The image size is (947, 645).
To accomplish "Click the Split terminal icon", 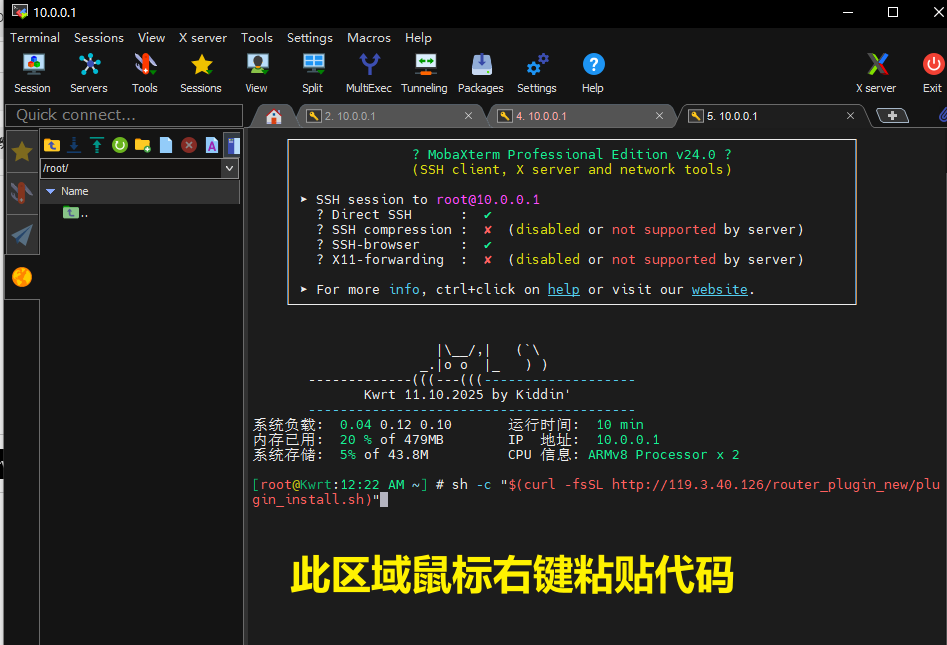I will pos(313,72).
